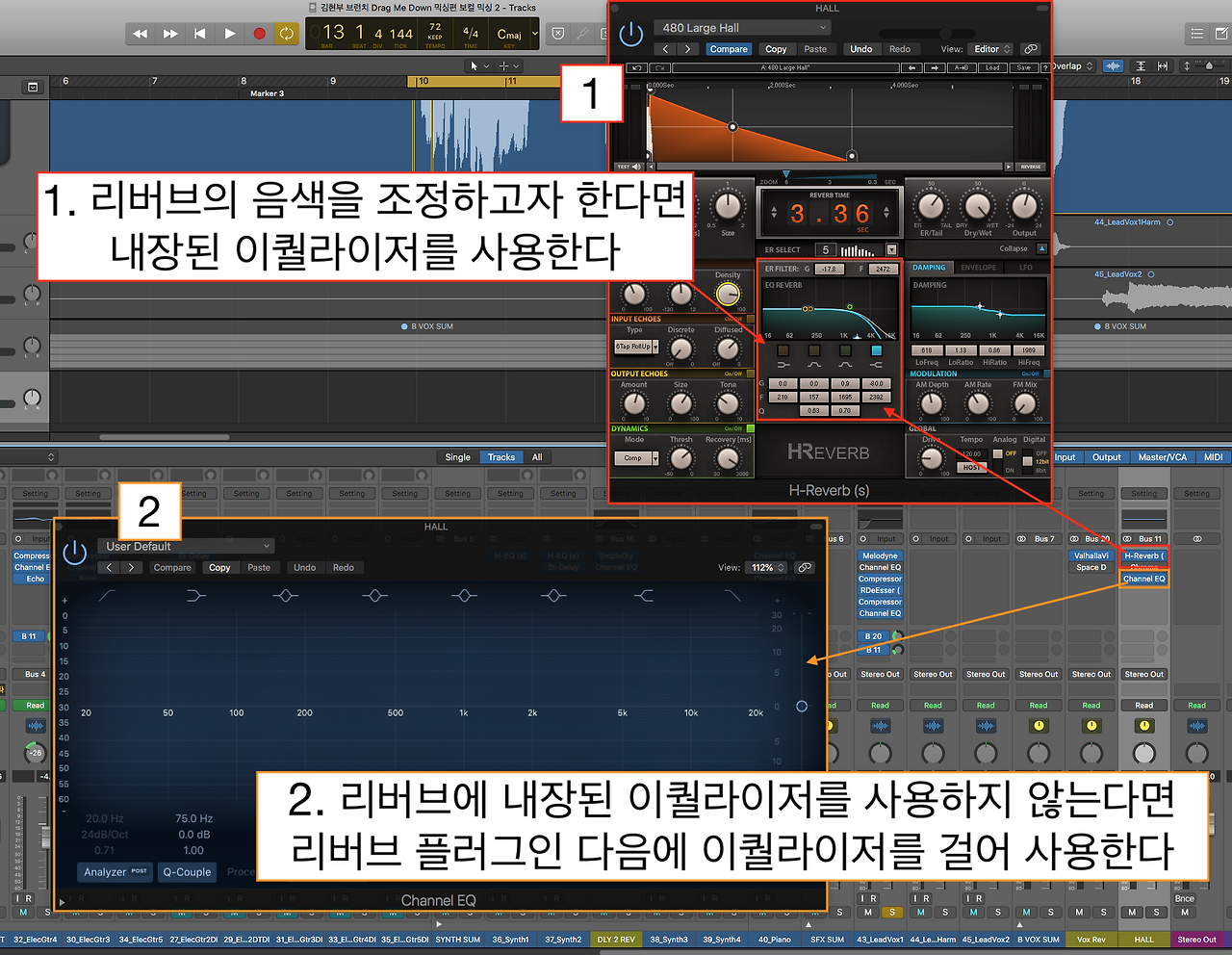Open the Channel EQ User Default preset menu
This screenshot has height=955, width=1232.
point(186,546)
